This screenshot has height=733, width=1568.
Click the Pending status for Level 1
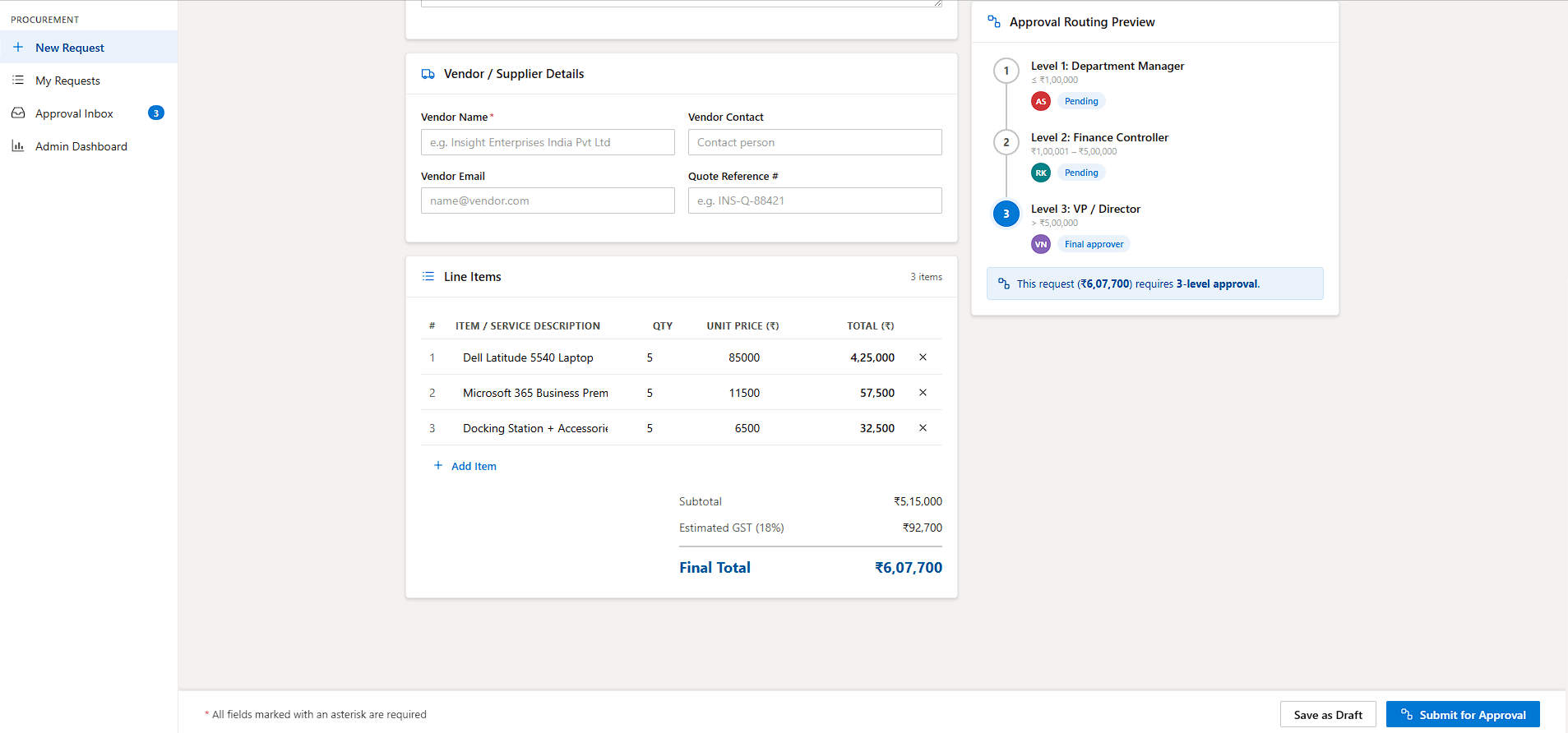click(x=1081, y=101)
